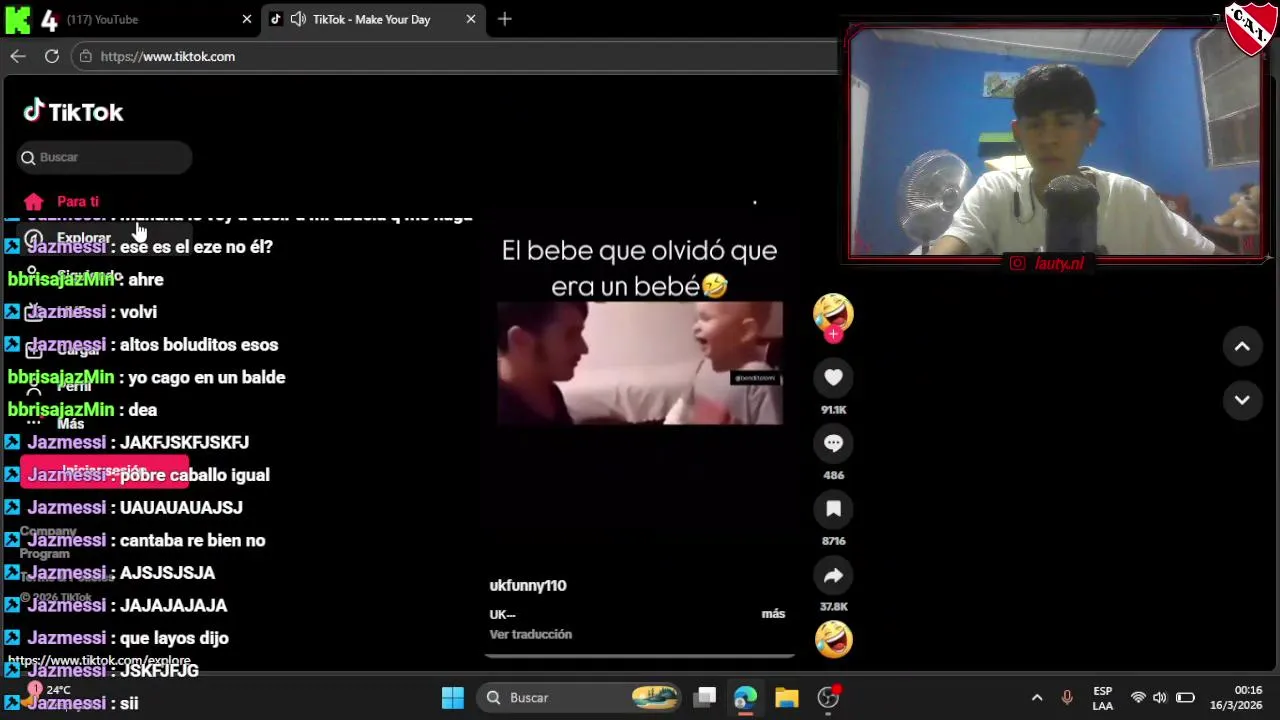Close the TikTok tab
The height and width of the screenshot is (720, 1280).
click(471, 19)
